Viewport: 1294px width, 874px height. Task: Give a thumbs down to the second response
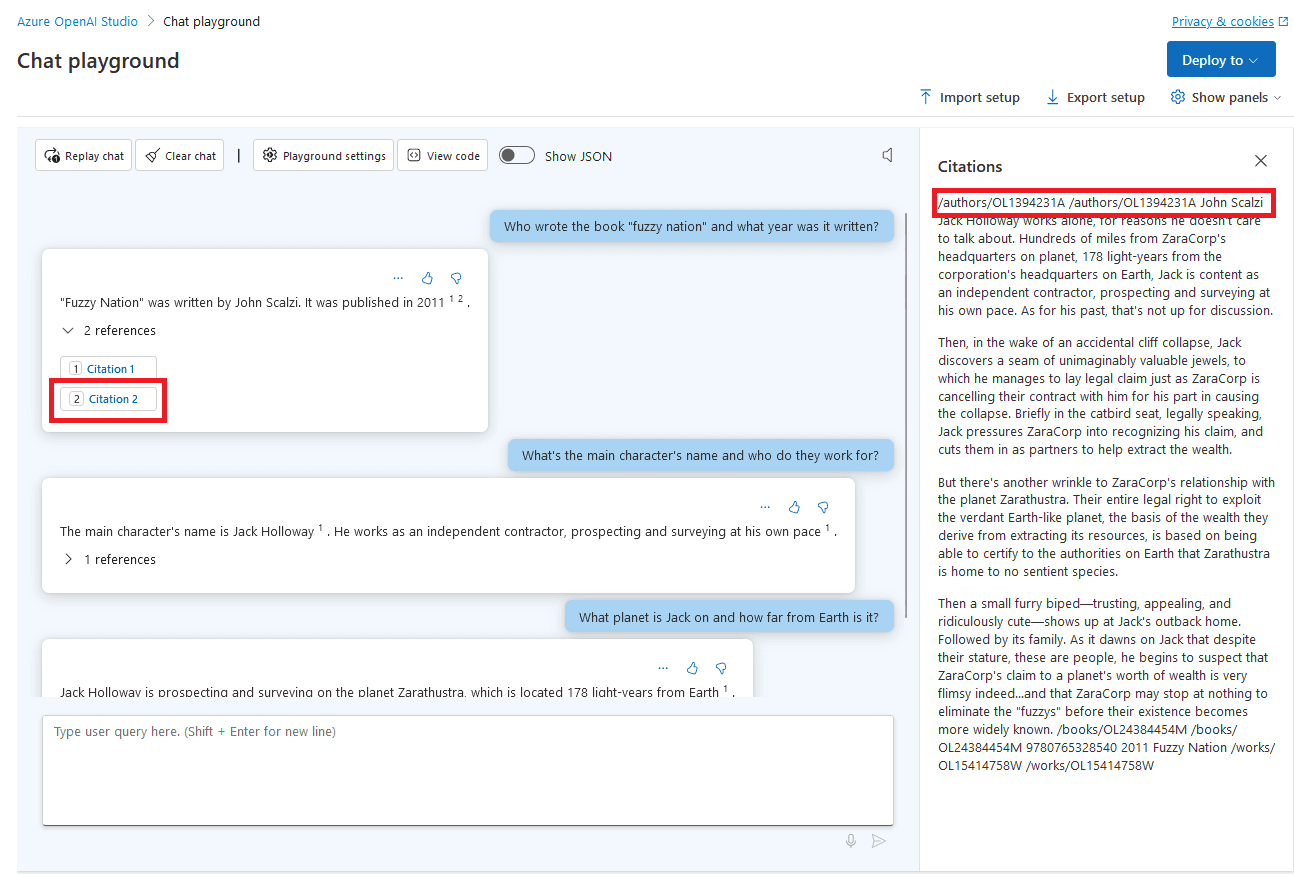coord(822,507)
